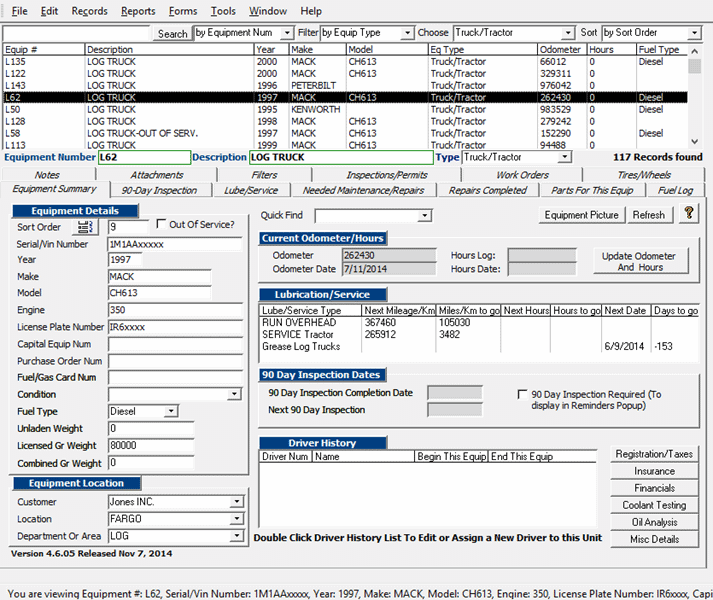This screenshot has width=713, height=600.
Task: Expand the Filter by Equip Type dropdown
Action: (407, 33)
